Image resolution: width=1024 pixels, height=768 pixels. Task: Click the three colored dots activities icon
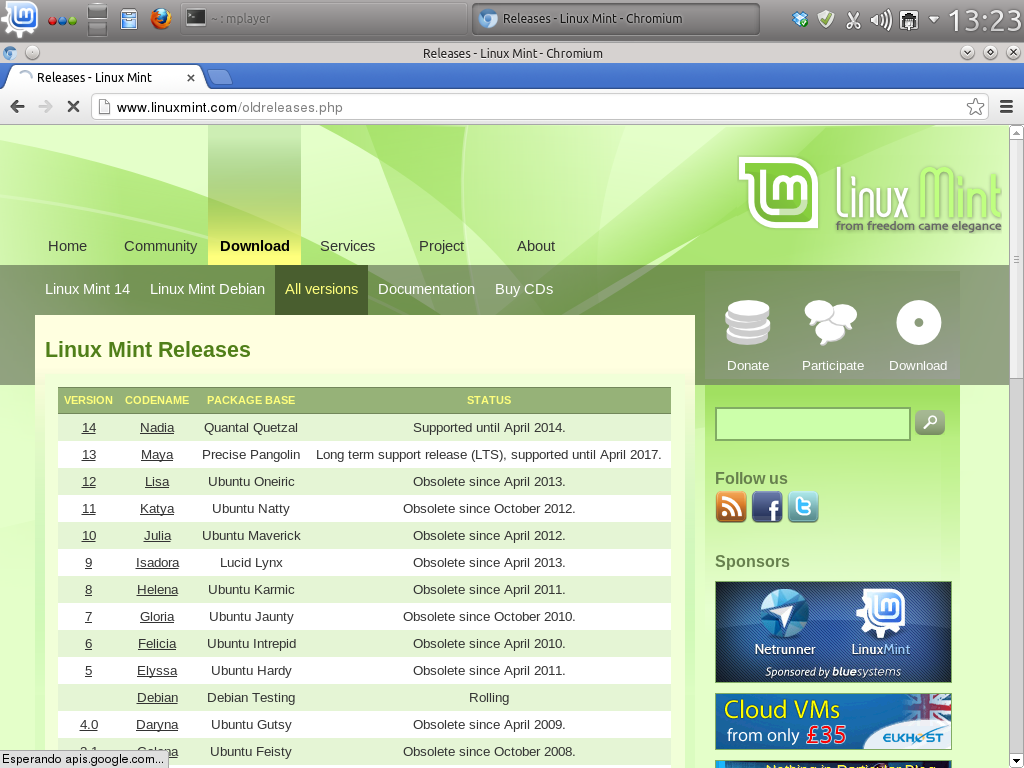click(x=63, y=20)
